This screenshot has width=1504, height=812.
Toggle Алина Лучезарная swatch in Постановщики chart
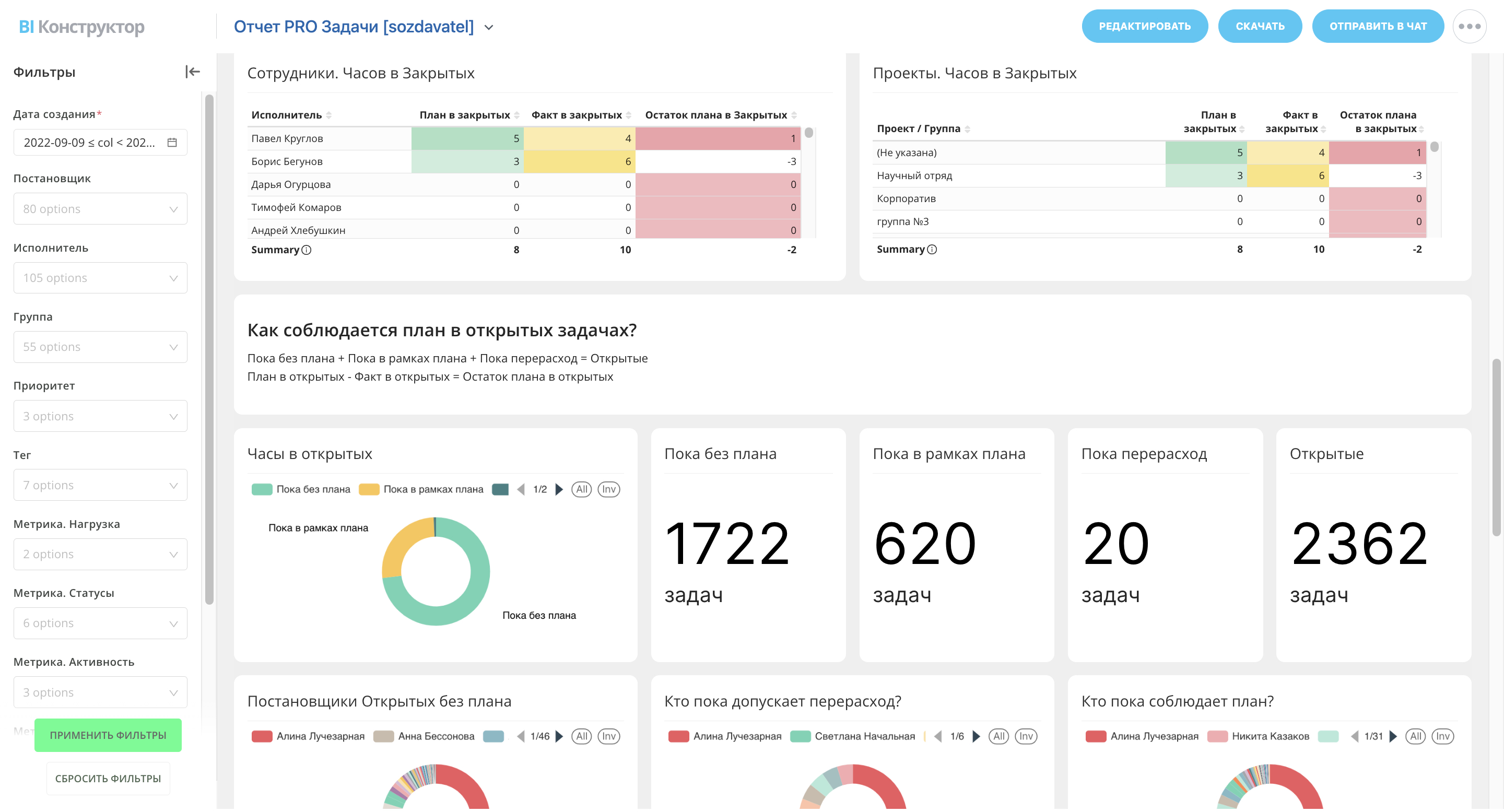[262, 736]
